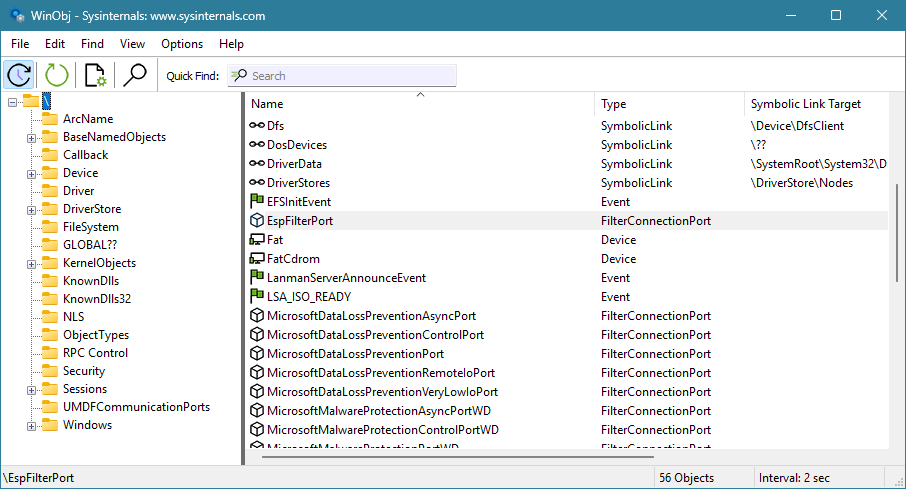Click the EspFilterPort cube icon
906x489 pixels.
(x=257, y=220)
